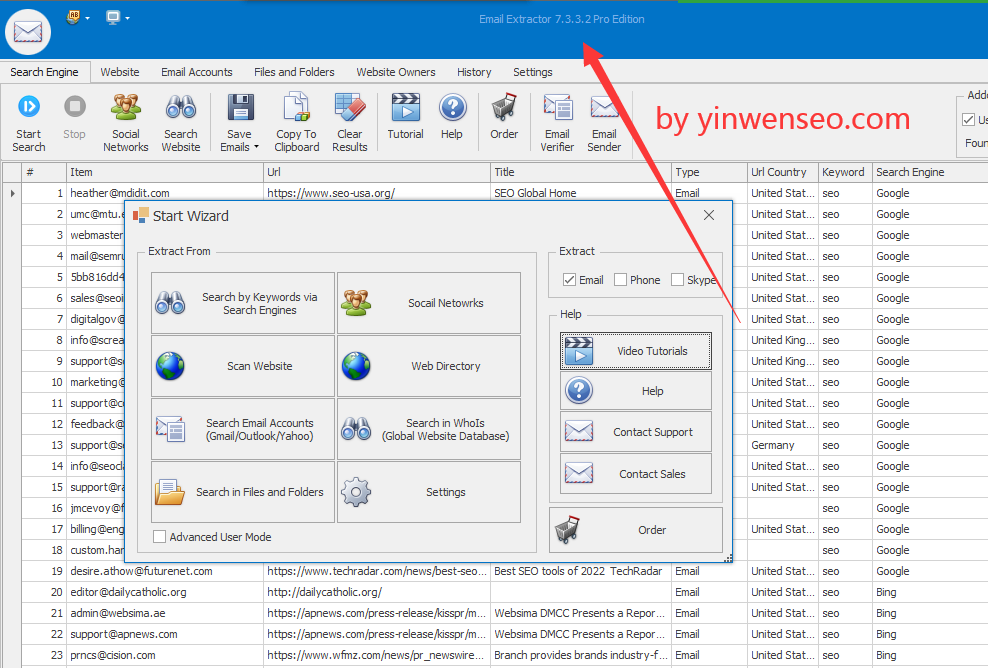
Task: Sort by the Title column header
Action: [581, 172]
